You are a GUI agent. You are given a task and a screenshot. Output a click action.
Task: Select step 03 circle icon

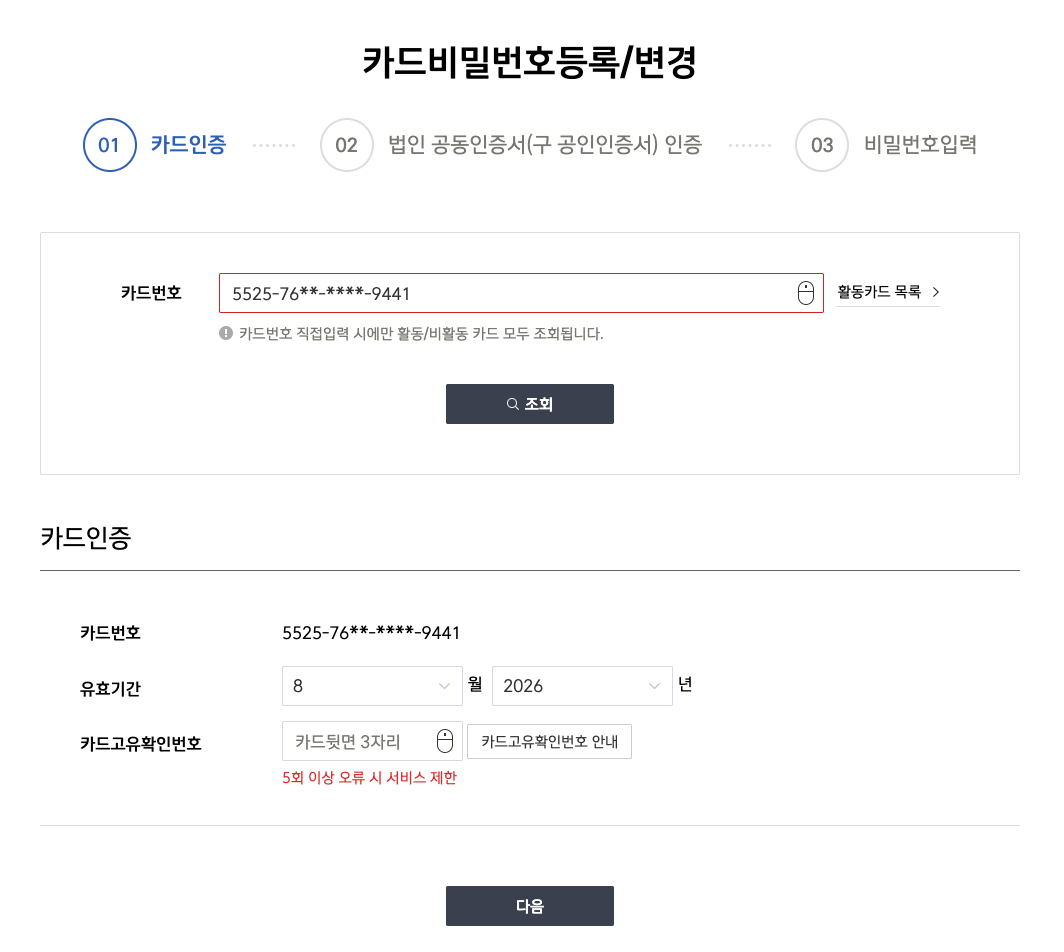tap(822, 145)
